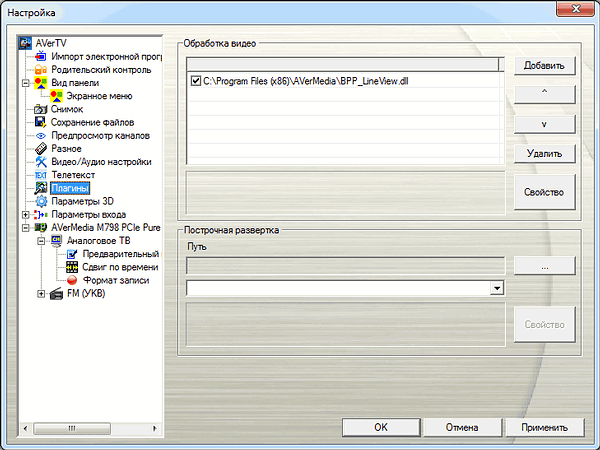The image size is (600, 450).
Task: Click the AVerTV root icon in tree
Action: [x=25, y=43]
